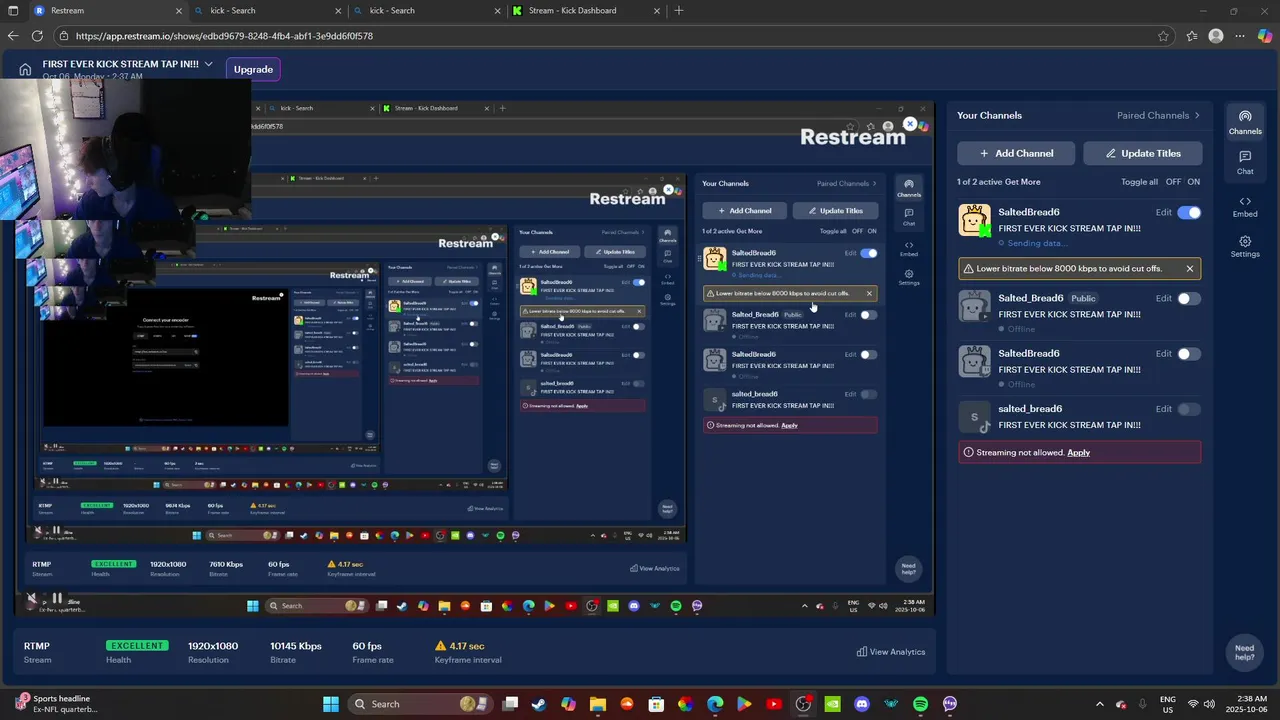Open a new browser tab

(x=679, y=10)
